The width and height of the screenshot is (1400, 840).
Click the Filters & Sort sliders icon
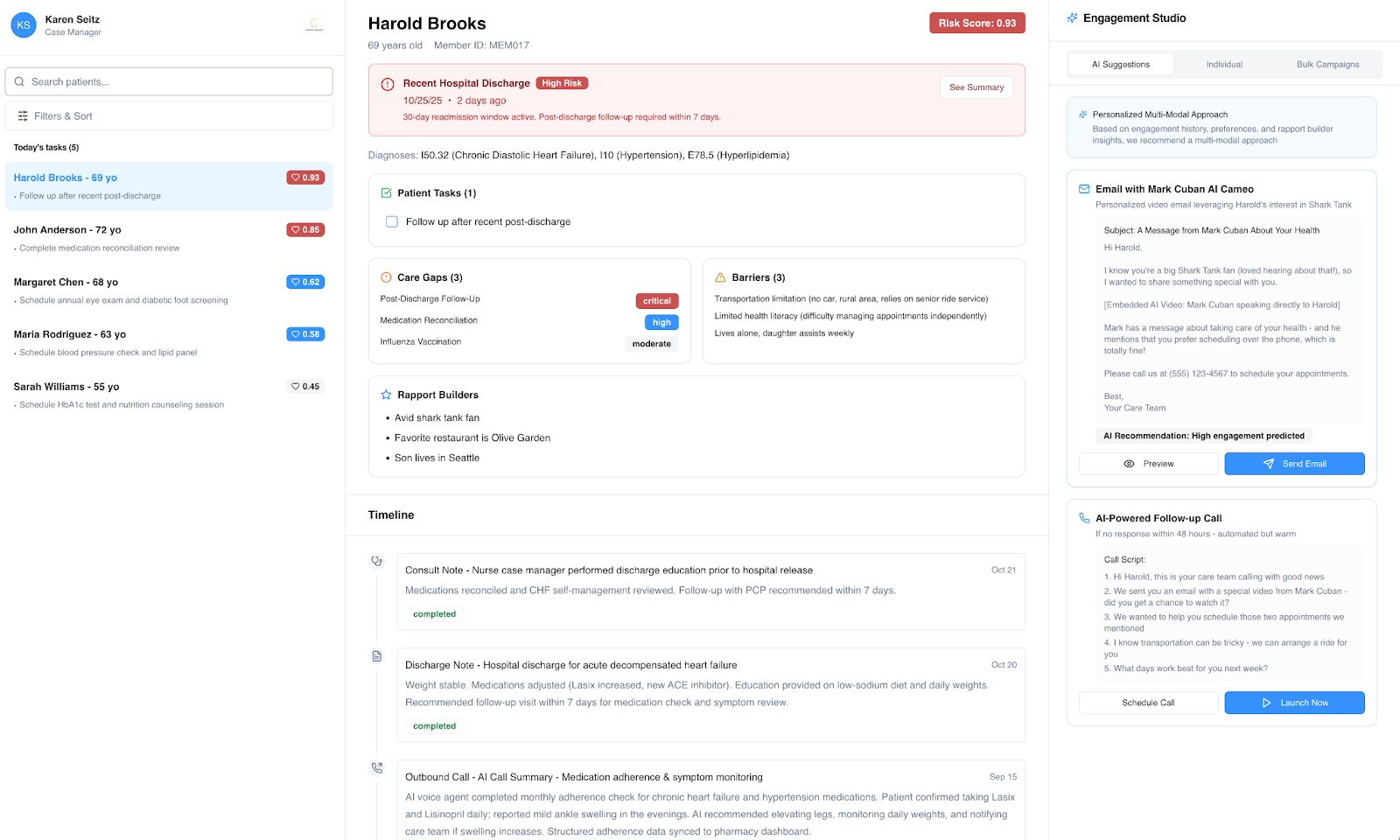coord(23,115)
